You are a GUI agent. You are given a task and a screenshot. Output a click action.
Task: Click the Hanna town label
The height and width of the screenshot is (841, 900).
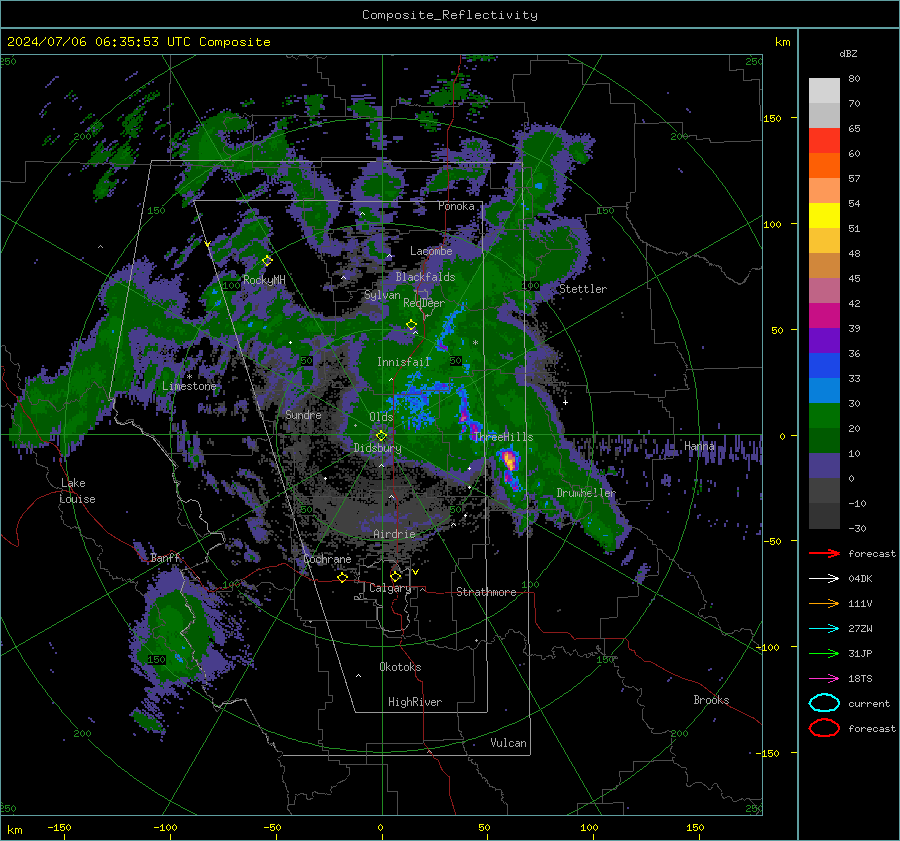(x=699, y=447)
